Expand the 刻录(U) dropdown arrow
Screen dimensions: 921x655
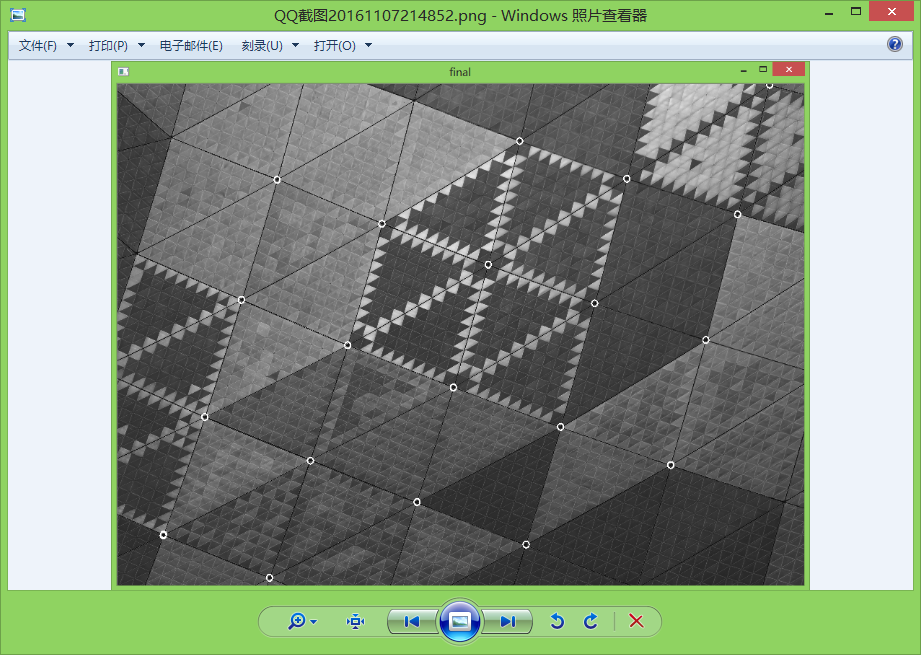click(x=295, y=45)
